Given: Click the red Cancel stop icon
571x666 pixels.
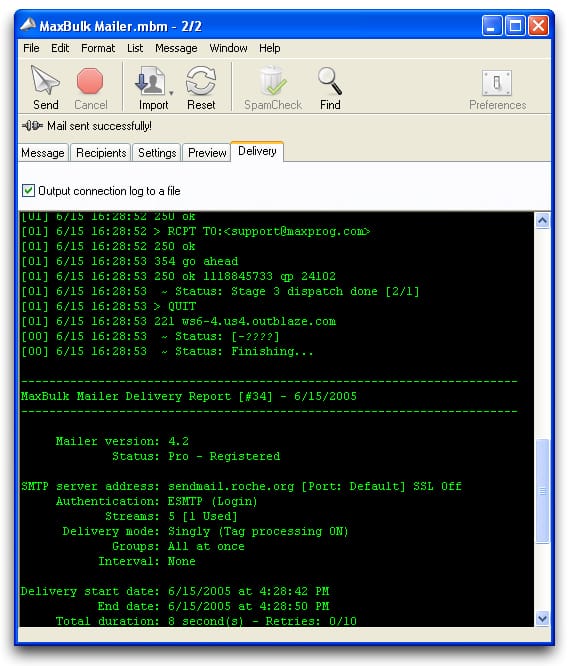Looking at the screenshot, I should [x=90, y=81].
